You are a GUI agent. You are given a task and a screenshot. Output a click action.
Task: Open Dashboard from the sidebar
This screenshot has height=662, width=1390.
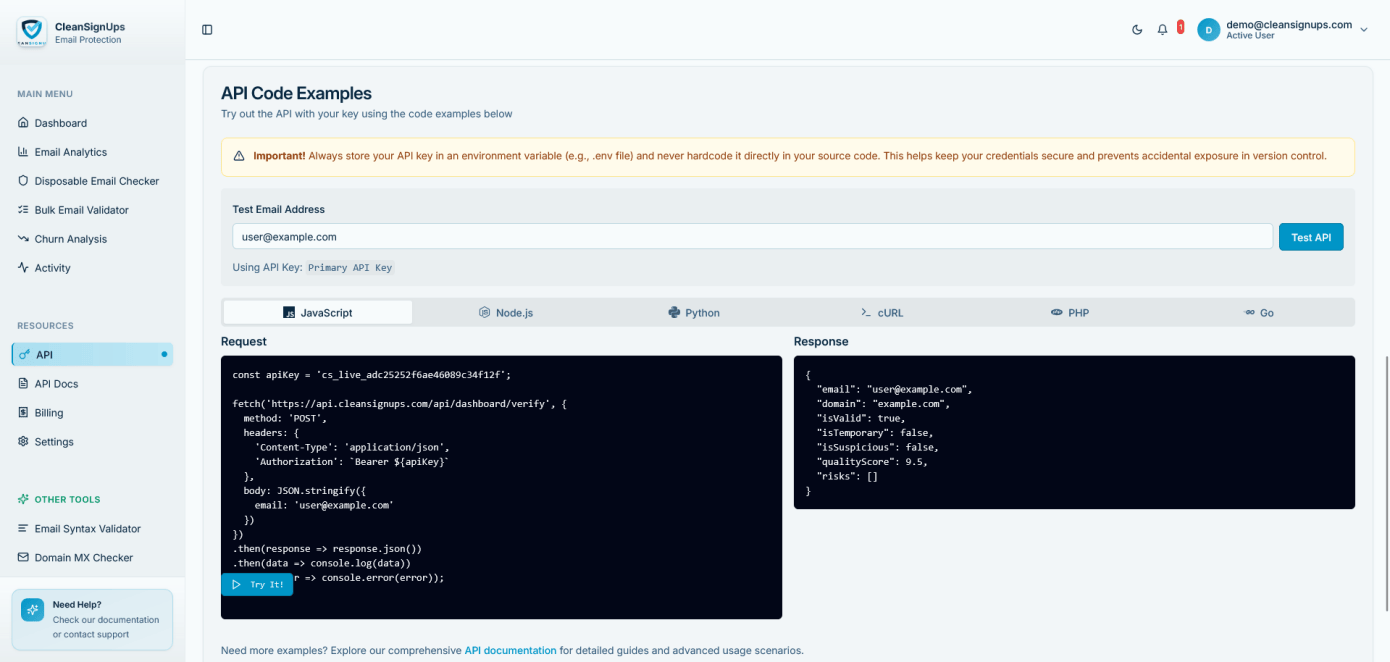(60, 123)
